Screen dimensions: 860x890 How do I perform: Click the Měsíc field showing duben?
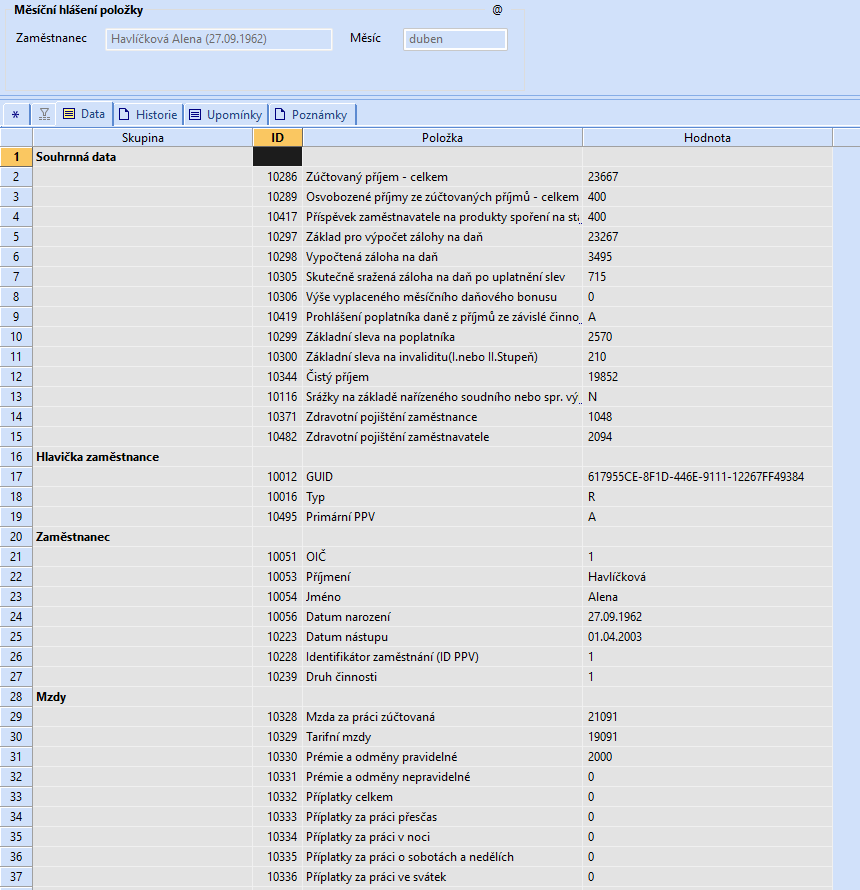click(455, 39)
